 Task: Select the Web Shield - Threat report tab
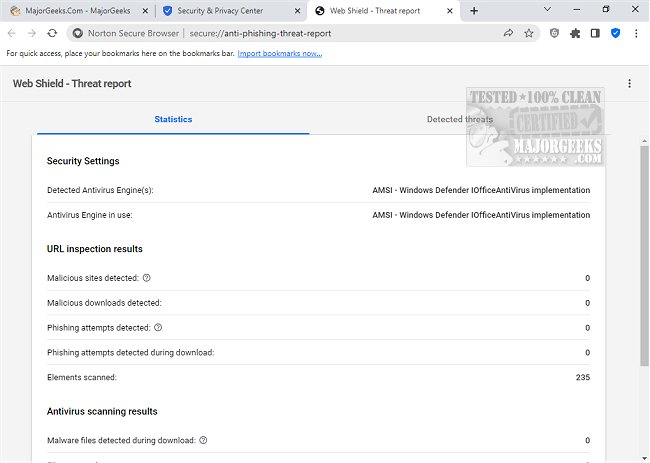[384, 11]
